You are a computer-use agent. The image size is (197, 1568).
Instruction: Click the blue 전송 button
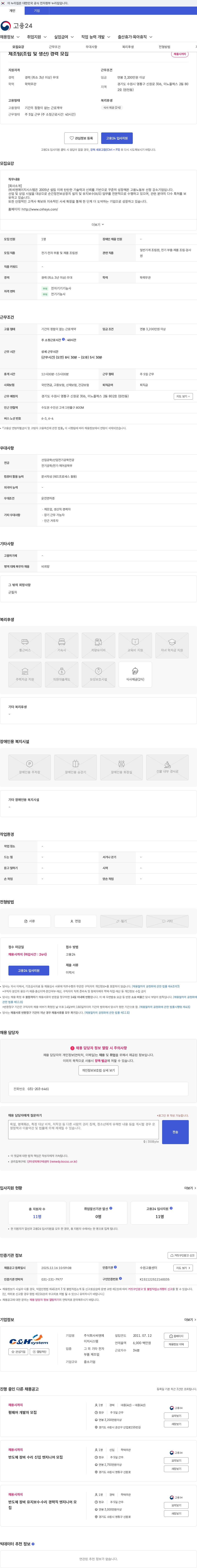click(x=175, y=1132)
